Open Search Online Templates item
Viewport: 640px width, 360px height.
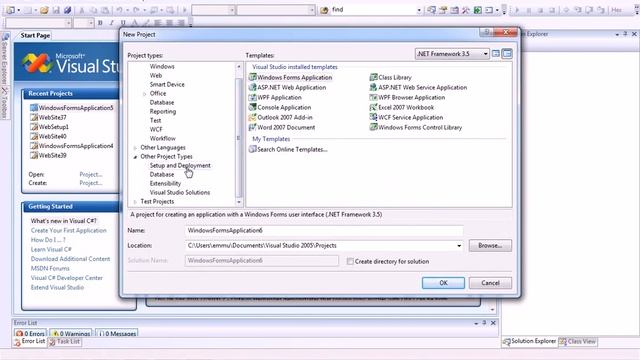[288, 149]
